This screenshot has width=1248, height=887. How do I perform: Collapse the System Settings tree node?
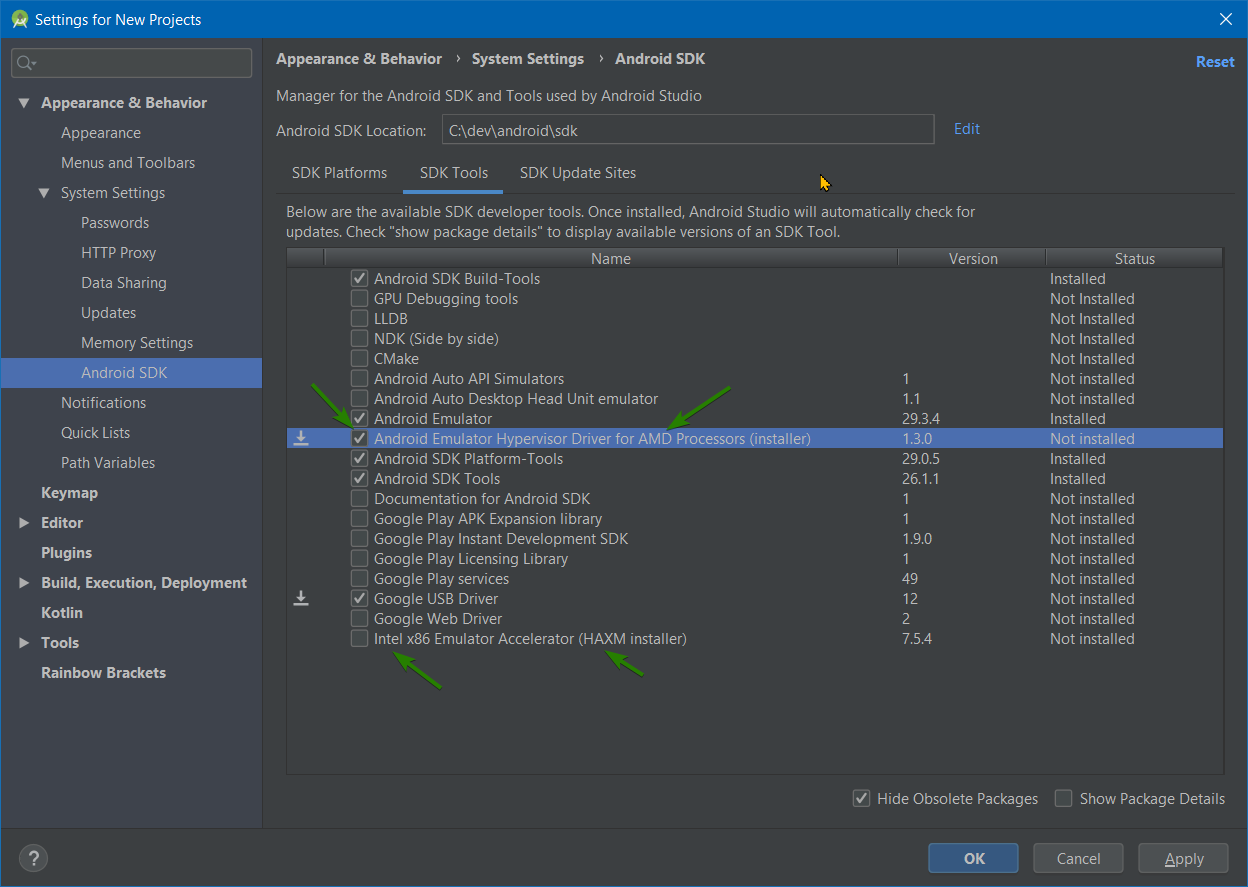pyautogui.click(x=44, y=193)
